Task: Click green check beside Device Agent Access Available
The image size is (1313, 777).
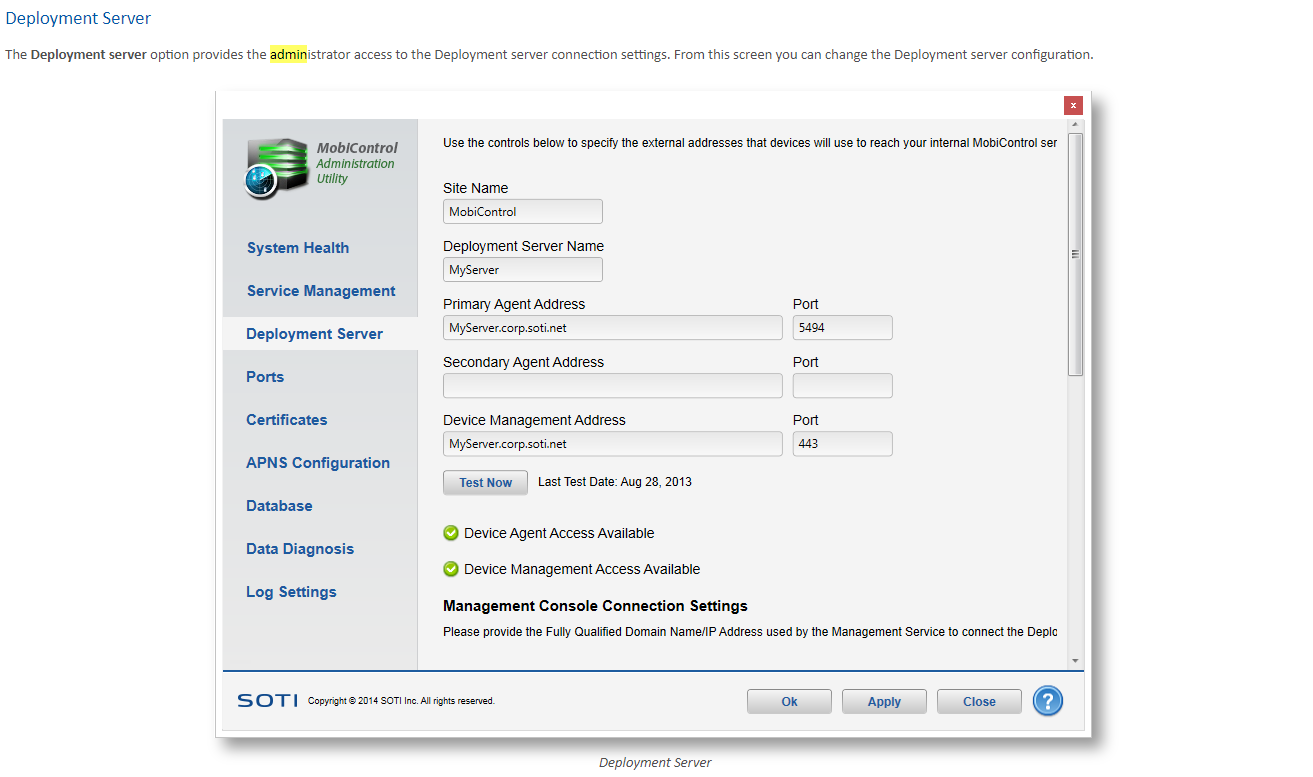Action: pyautogui.click(x=451, y=533)
